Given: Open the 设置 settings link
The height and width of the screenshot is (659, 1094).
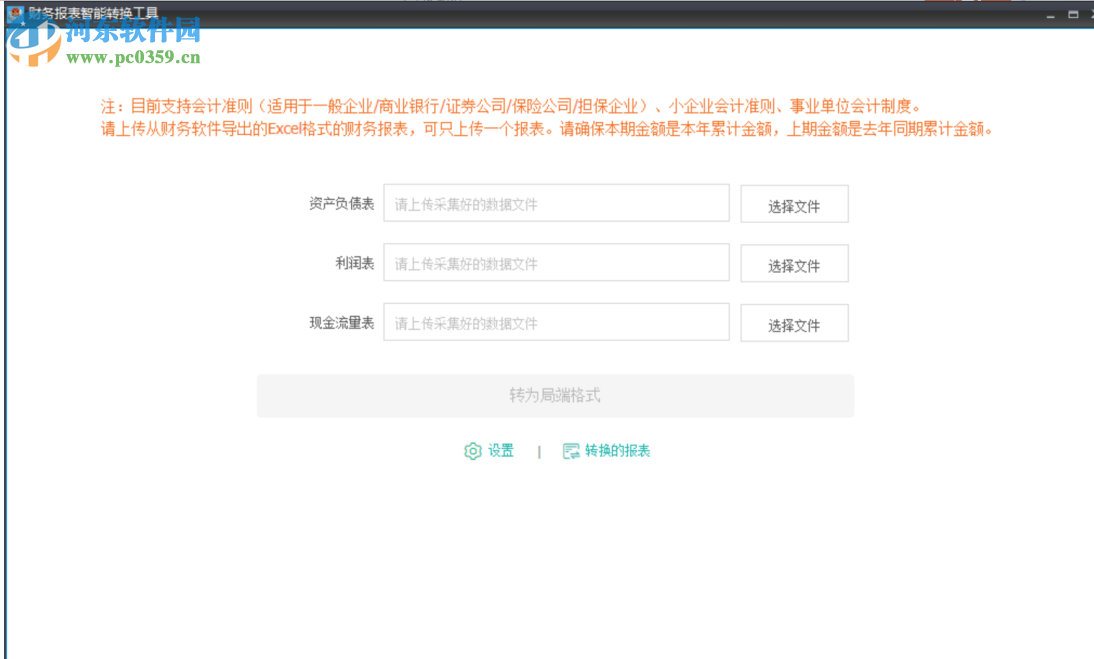Looking at the screenshot, I should [500, 451].
